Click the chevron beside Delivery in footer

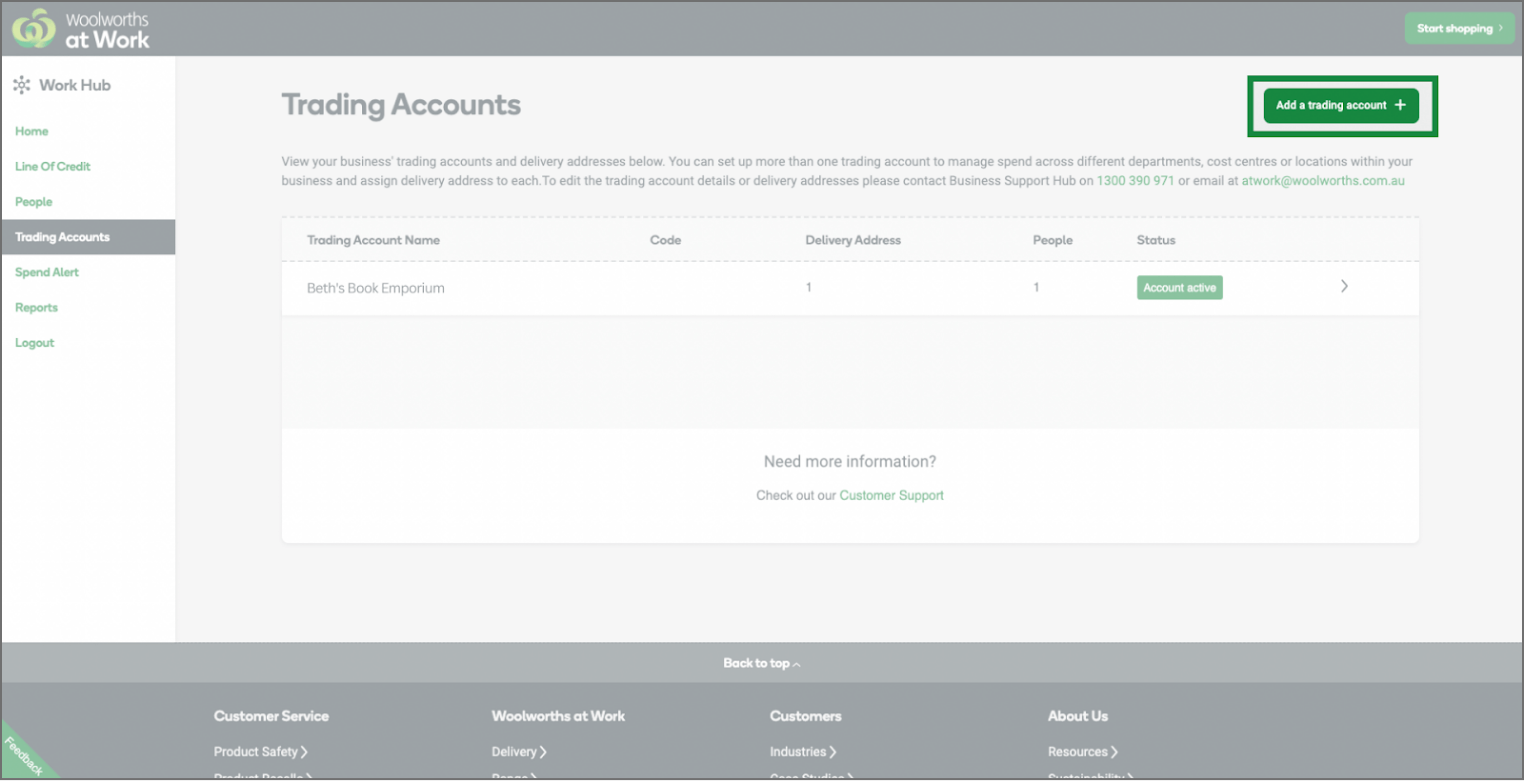544,751
